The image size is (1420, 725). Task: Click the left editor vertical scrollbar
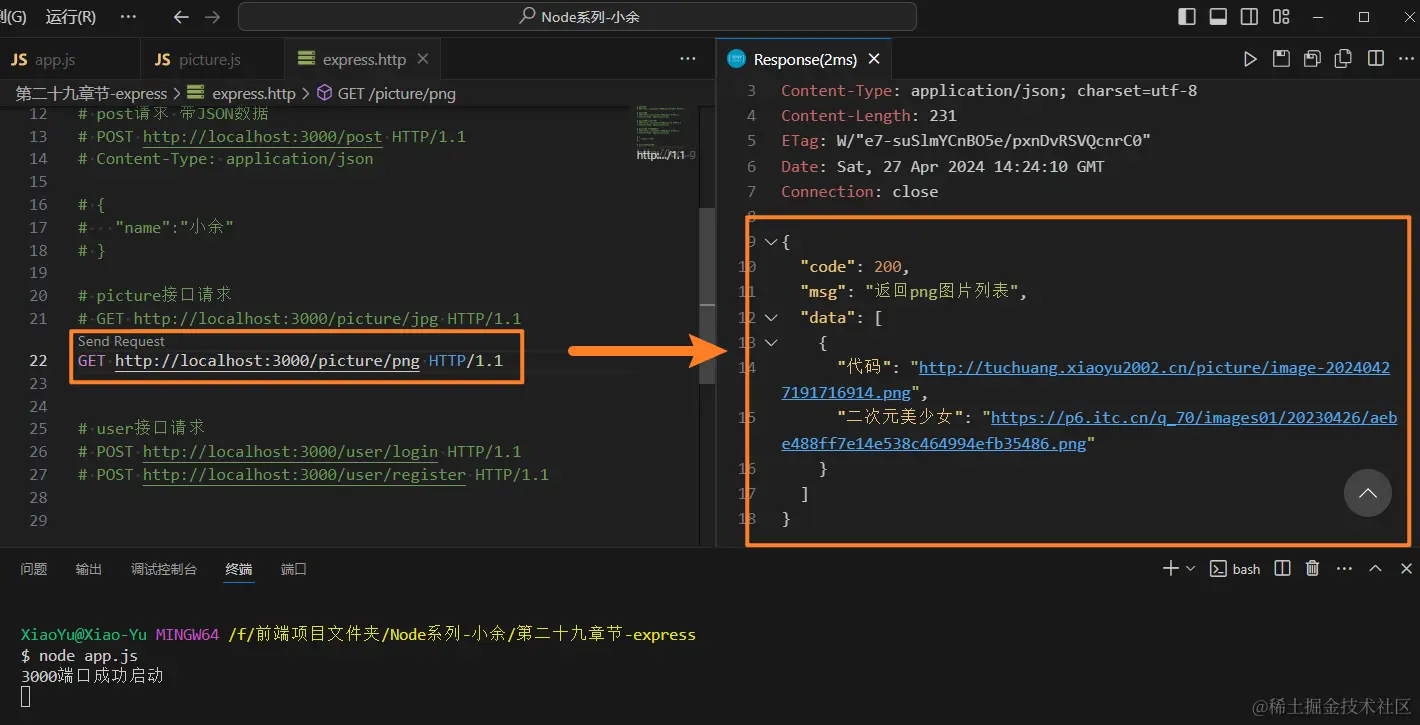click(707, 296)
